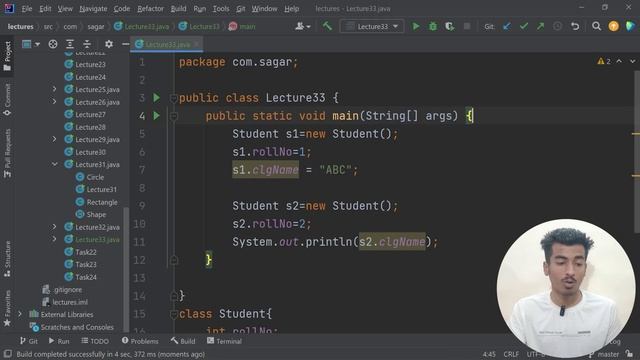Collapse the Lecture31.java tree node
The height and width of the screenshot is (360, 640).
[x=54, y=164]
